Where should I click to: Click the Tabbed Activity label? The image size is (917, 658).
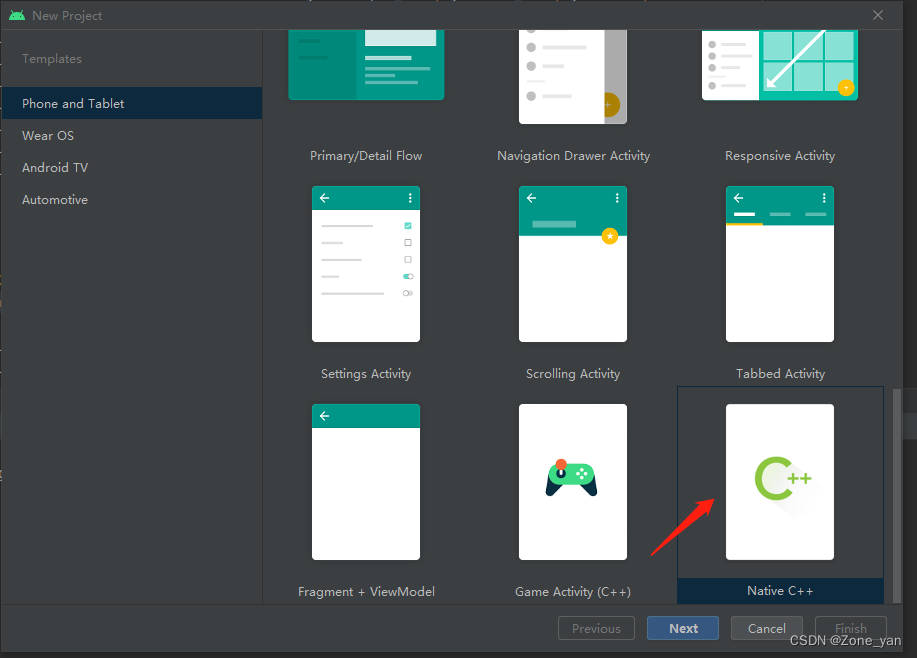coord(780,374)
